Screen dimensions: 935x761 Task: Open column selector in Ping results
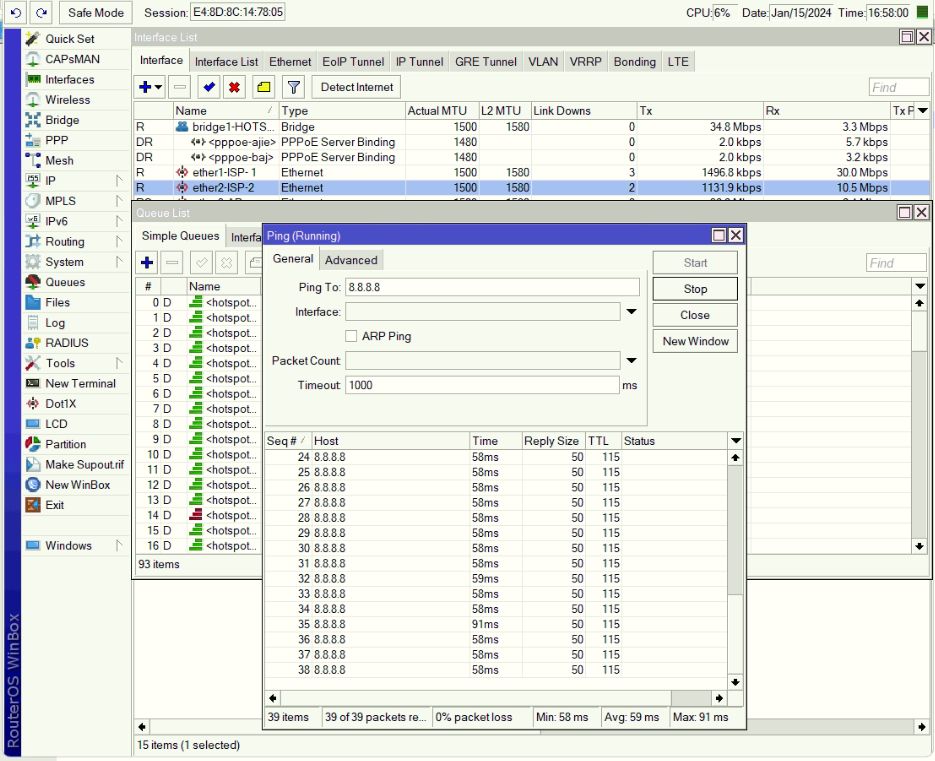point(736,441)
